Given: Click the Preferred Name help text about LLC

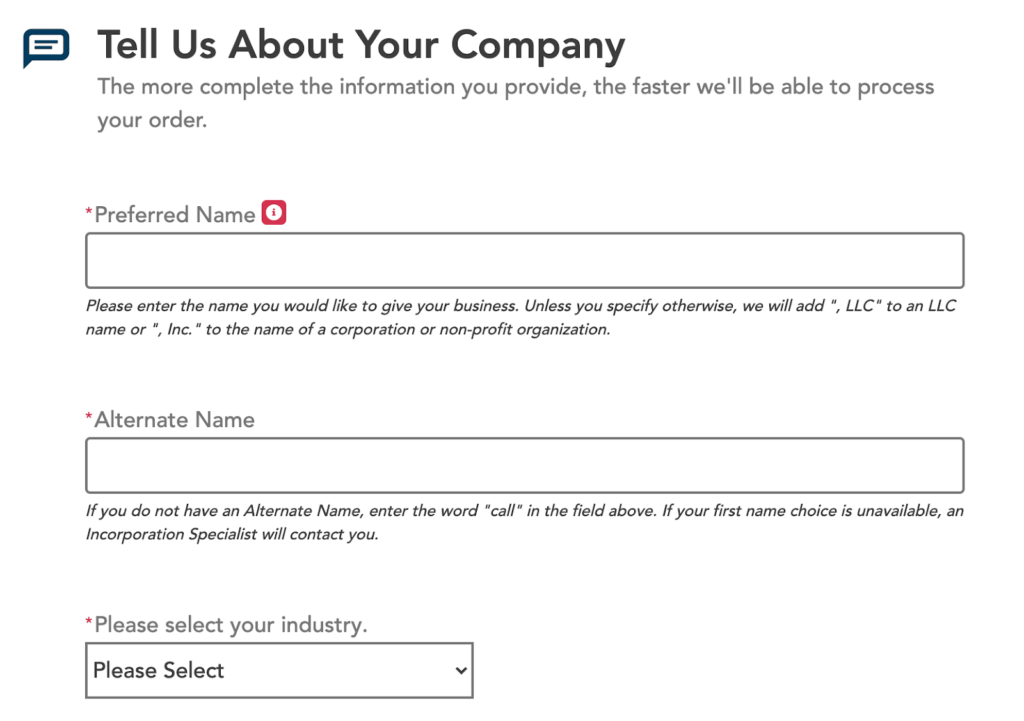Looking at the screenshot, I should (520, 317).
